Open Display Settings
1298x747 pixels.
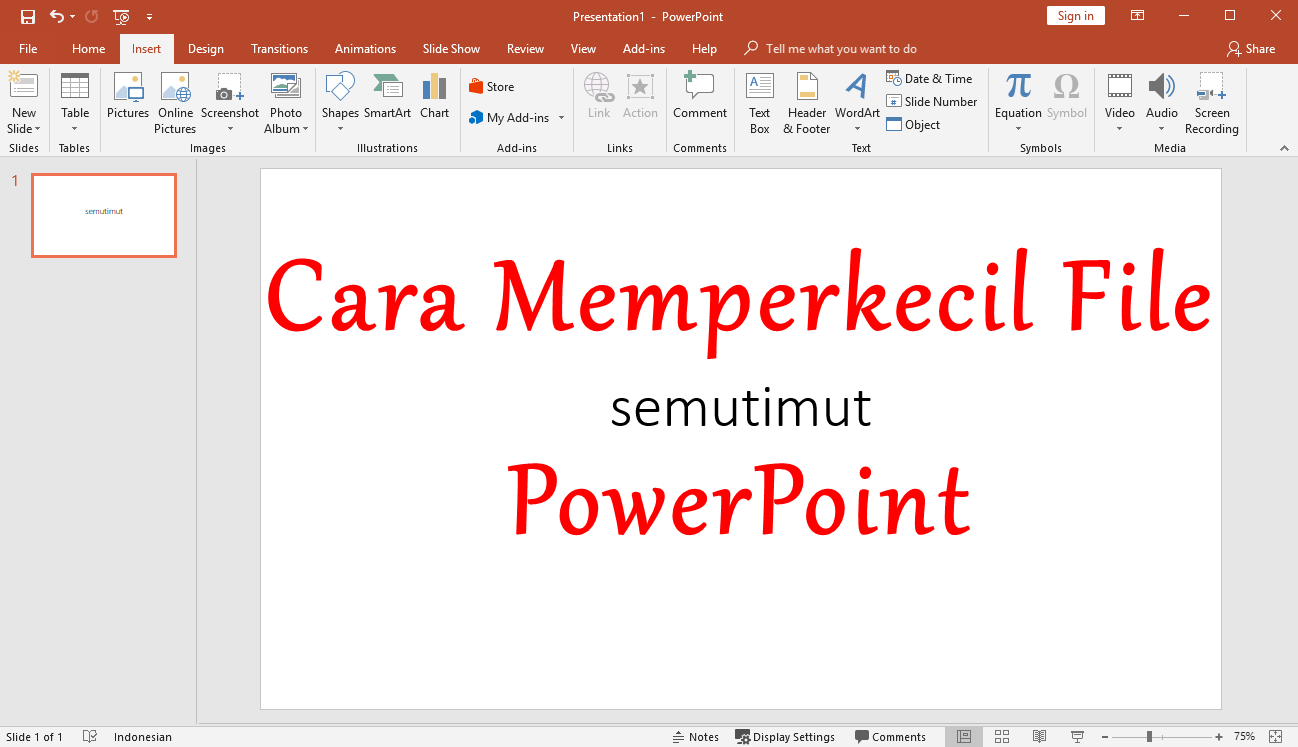[x=785, y=737]
